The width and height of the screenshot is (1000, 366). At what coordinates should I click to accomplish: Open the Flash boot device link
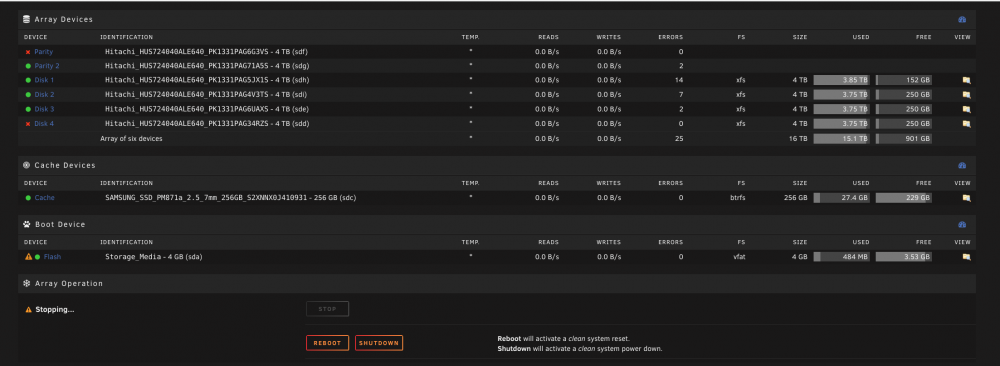point(52,257)
